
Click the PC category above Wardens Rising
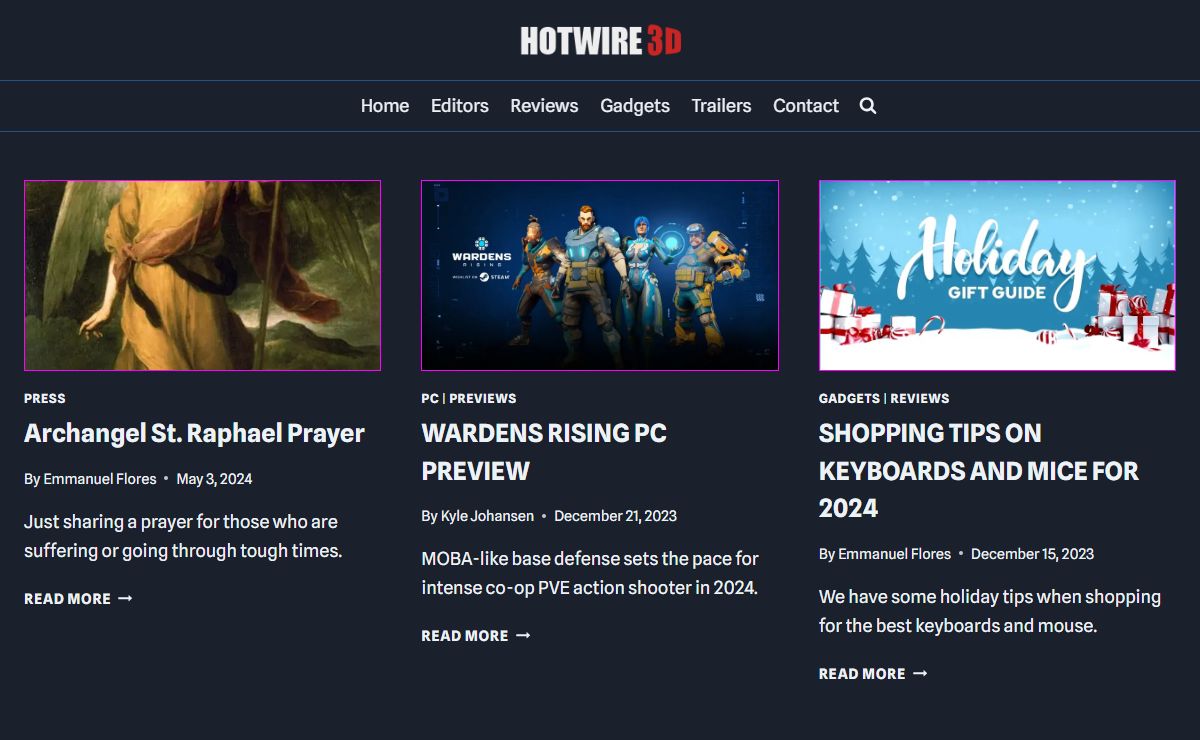coord(430,398)
